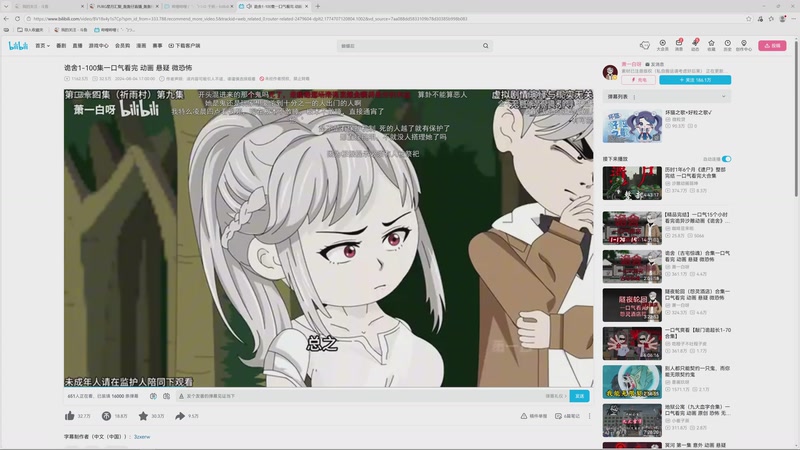The image size is (800, 450).
Task: Share the video with arrow icon
Action: tap(180, 416)
